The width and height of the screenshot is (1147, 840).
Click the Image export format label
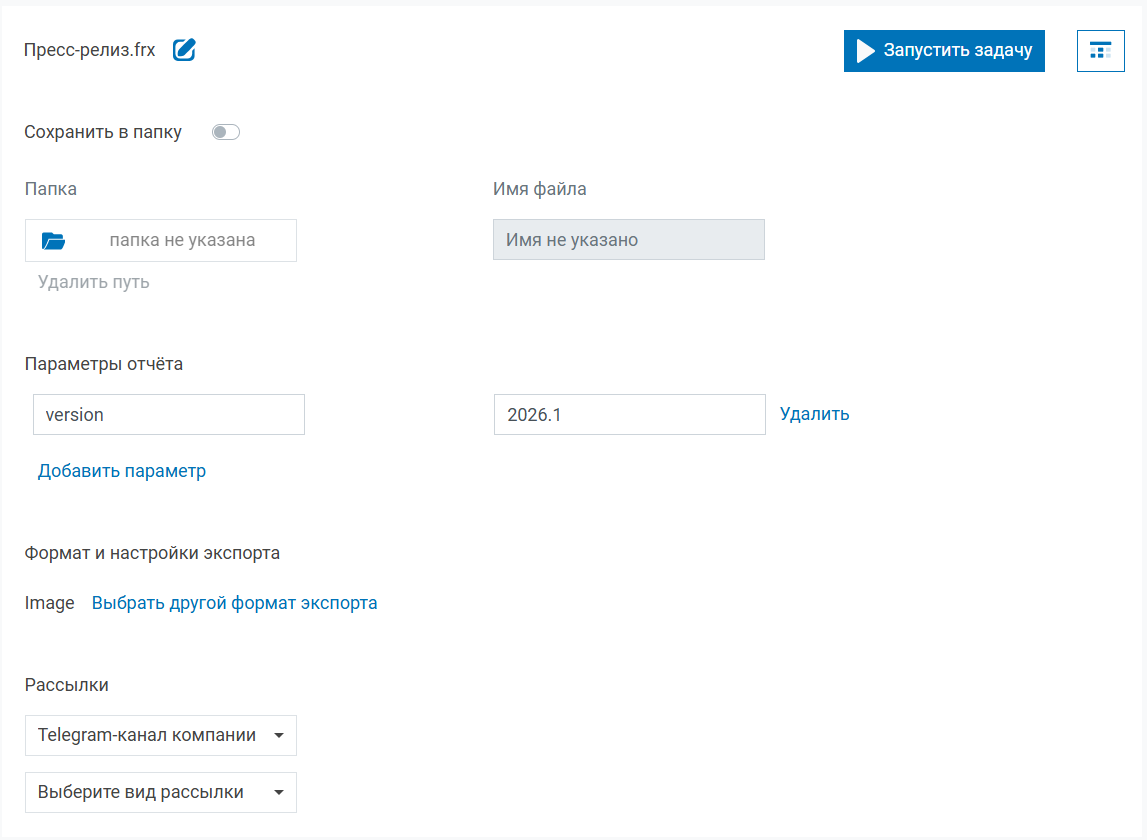point(50,603)
